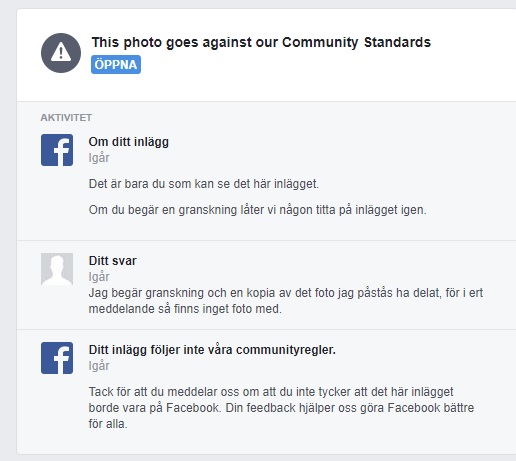The height and width of the screenshot is (461, 516).
Task: Click Tack för att du meddelar oss text
Action: pyautogui.click(x=271, y=392)
